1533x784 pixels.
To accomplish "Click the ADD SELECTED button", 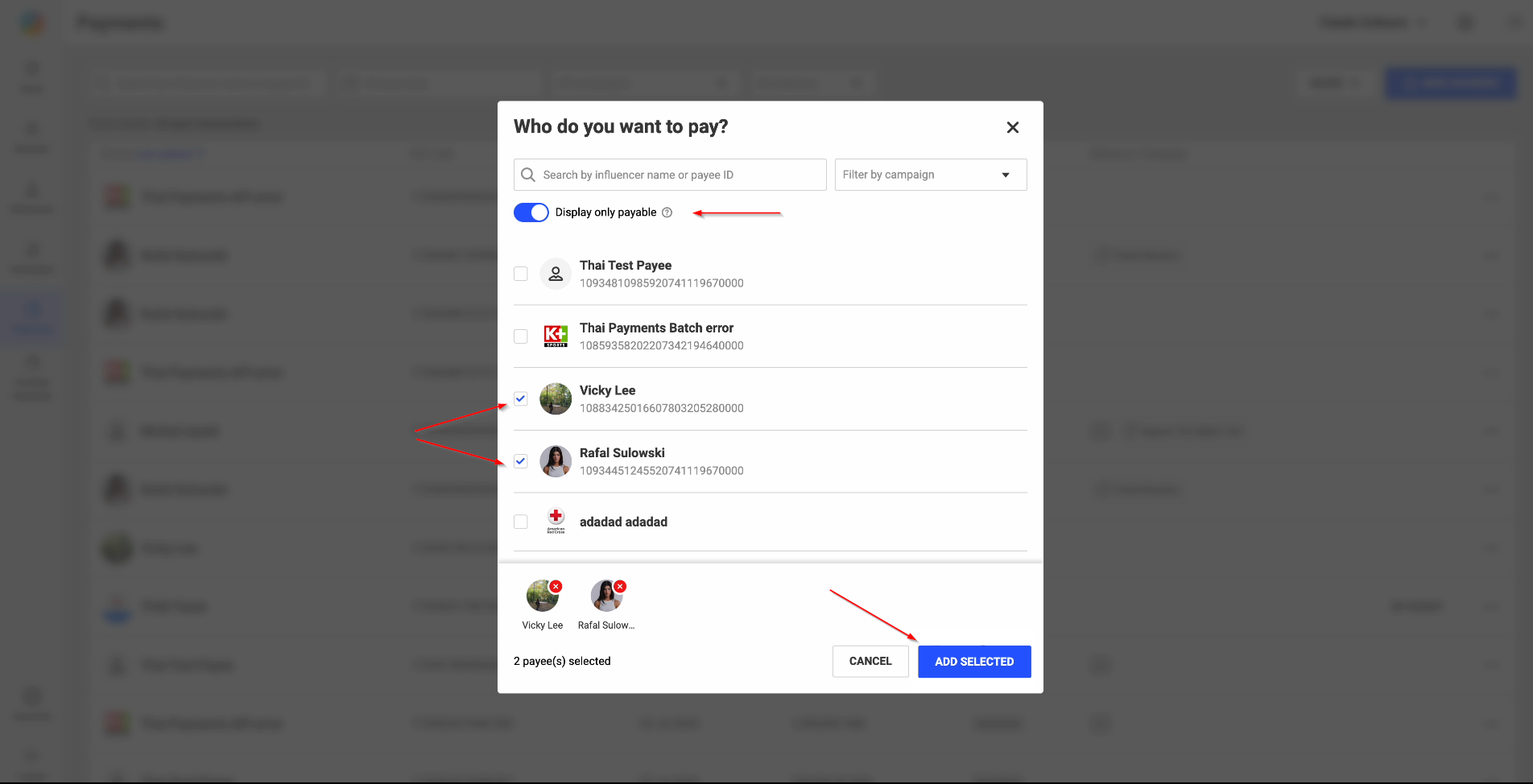I will pos(974,662).
